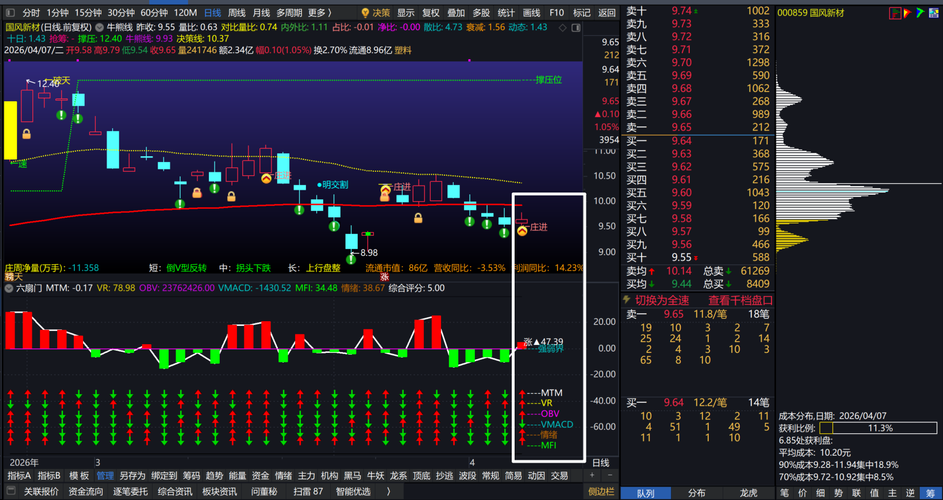
Task: Toggle the panel icon next to the diamond
Action: click(576, 27)
